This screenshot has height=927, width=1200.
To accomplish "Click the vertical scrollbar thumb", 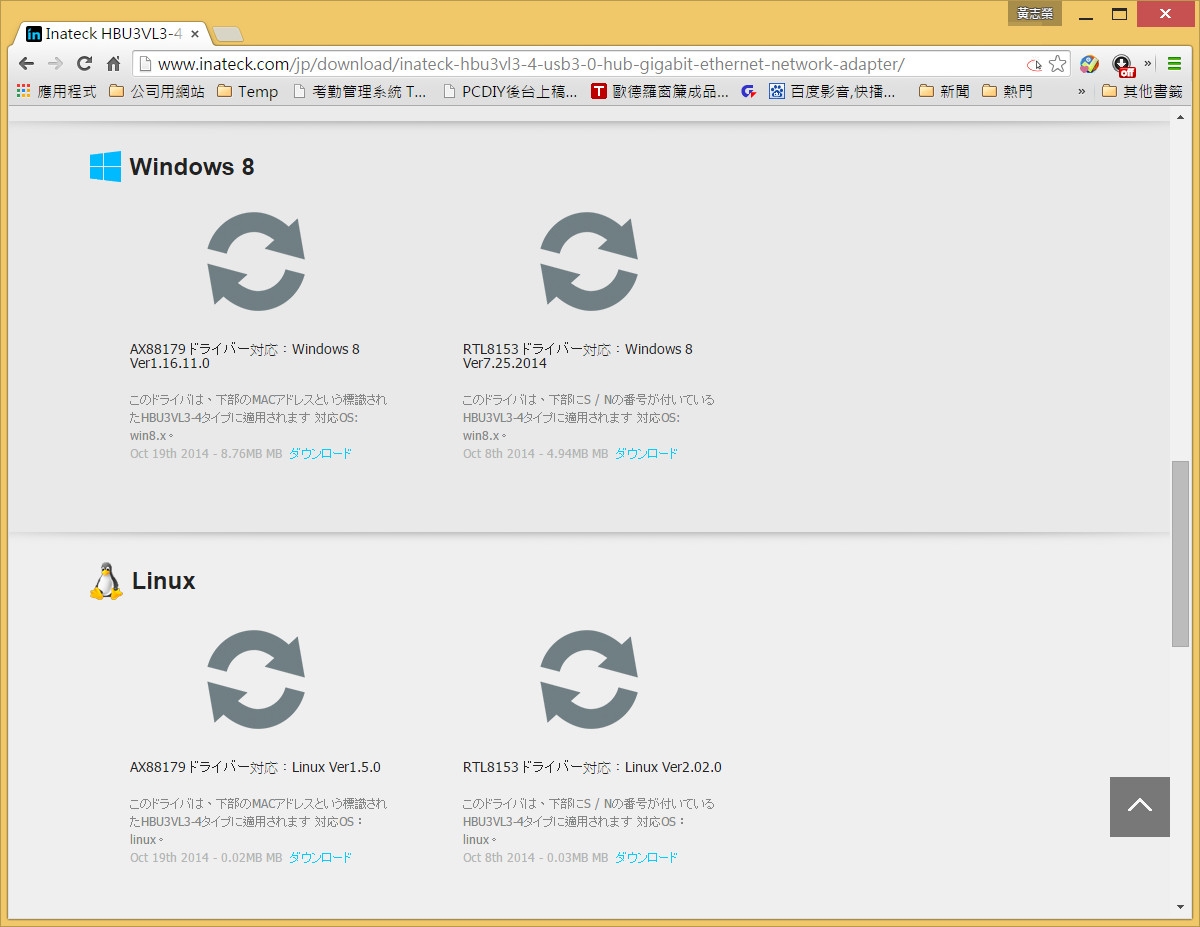I will [1180, 555].
